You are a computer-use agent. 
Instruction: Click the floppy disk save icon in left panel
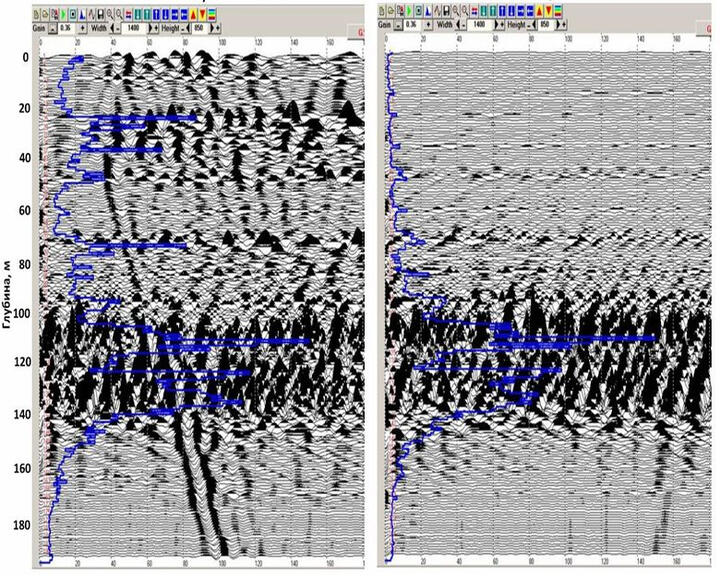click(100, 13)
